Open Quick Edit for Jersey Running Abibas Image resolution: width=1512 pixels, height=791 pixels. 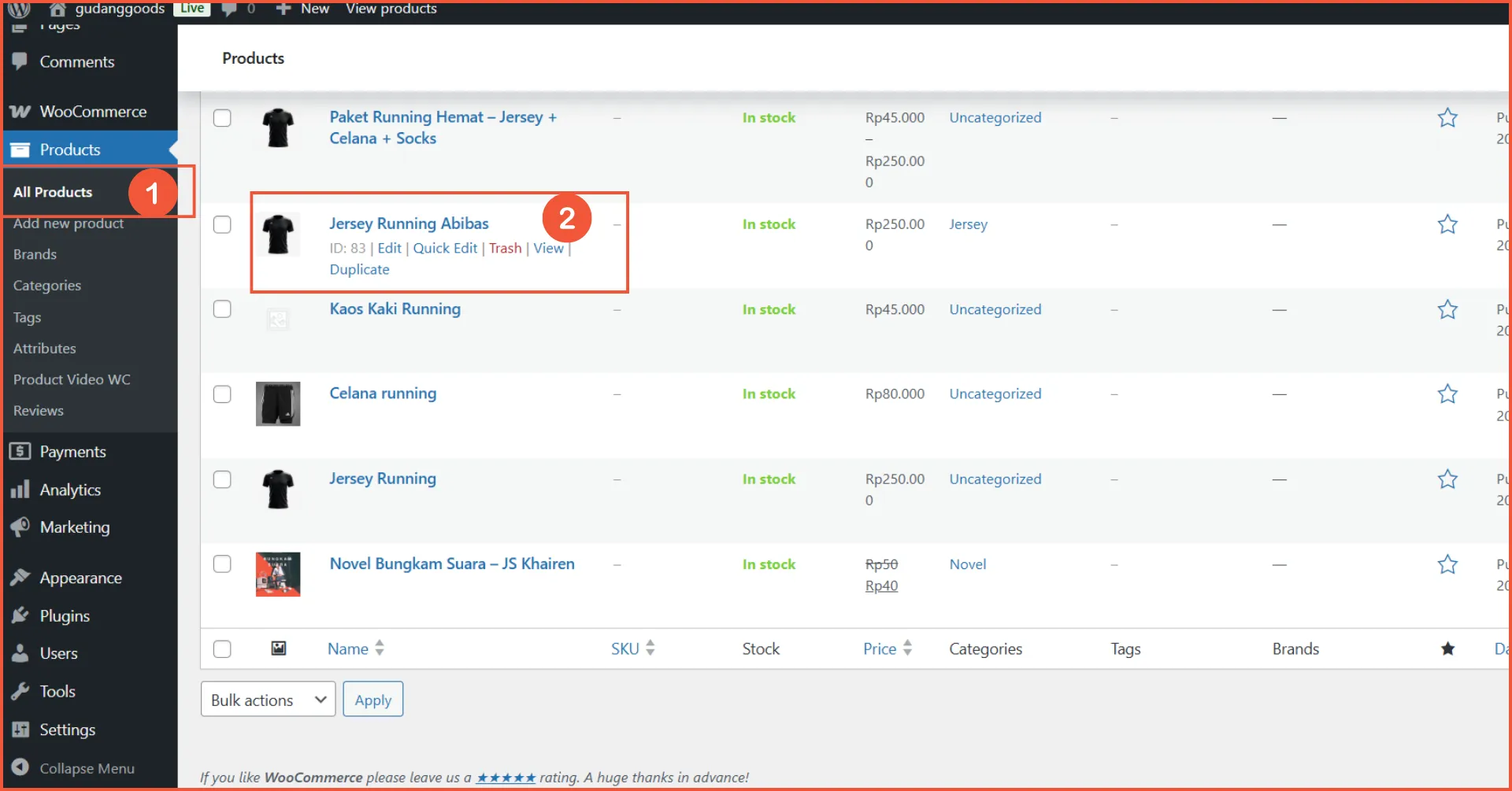click(445, 248)
